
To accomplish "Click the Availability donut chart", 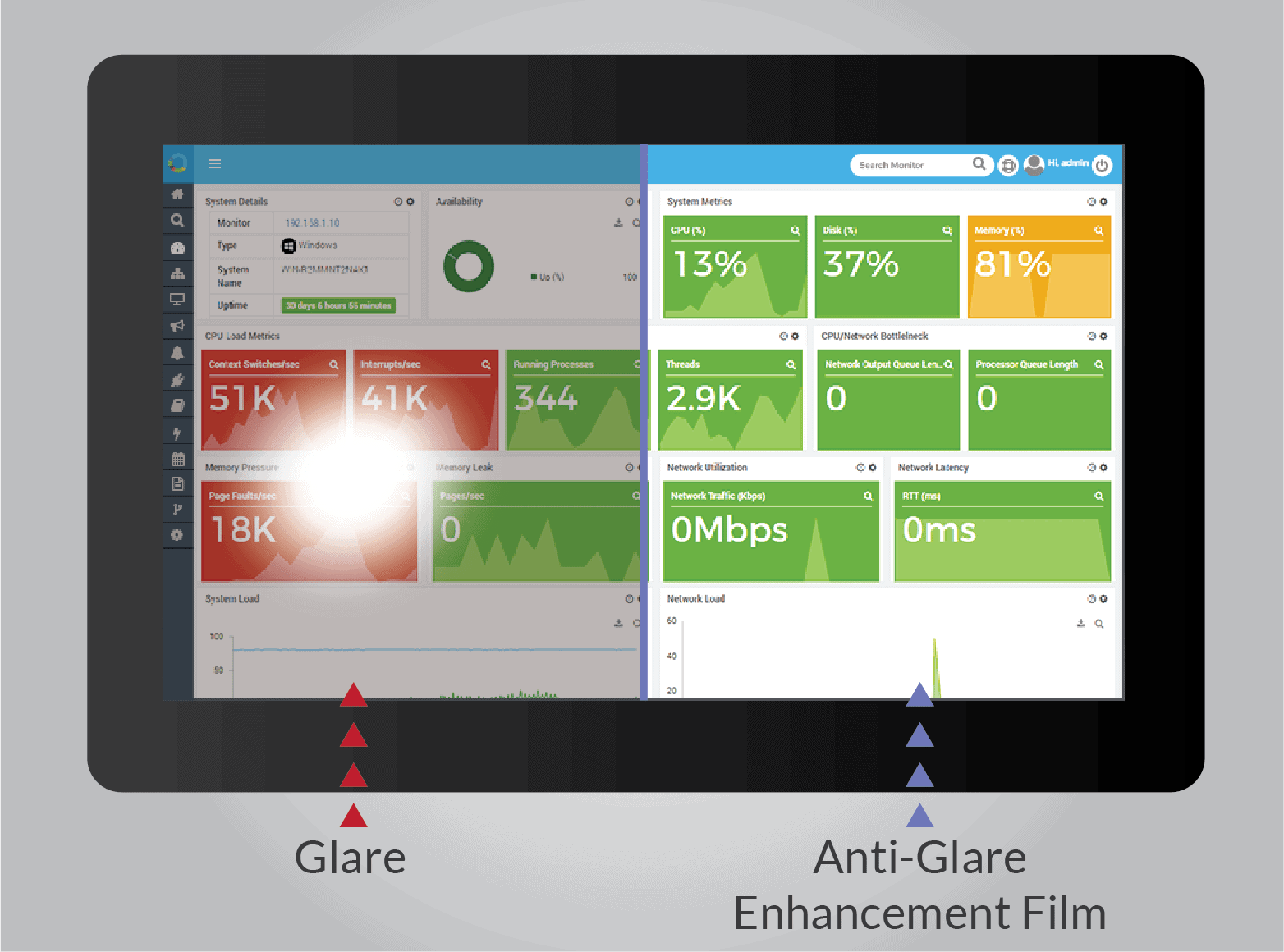I will [x=469, y=266].
